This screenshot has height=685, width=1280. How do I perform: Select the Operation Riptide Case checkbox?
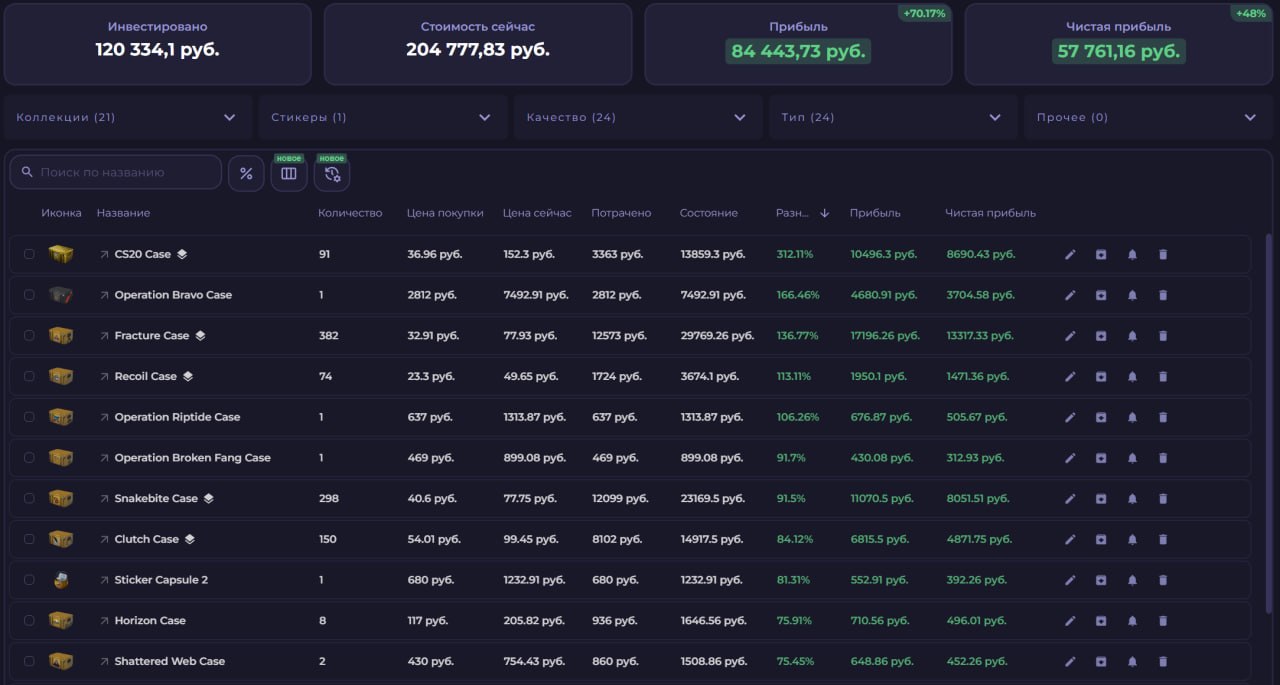(29, 417)
